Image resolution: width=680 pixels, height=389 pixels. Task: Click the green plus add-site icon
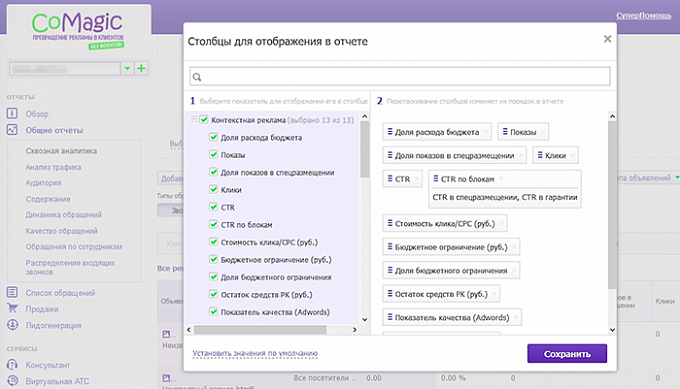[141, 68]
